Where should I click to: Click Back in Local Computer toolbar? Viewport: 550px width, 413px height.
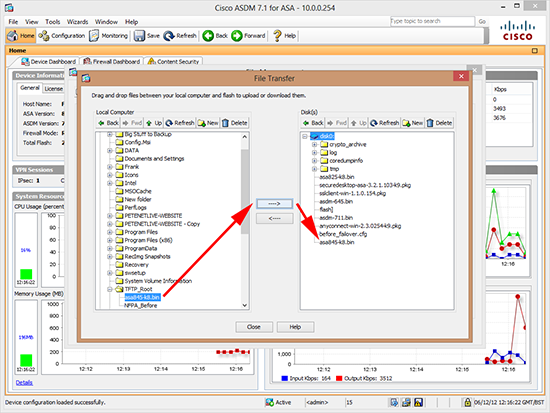pos(108,123)
